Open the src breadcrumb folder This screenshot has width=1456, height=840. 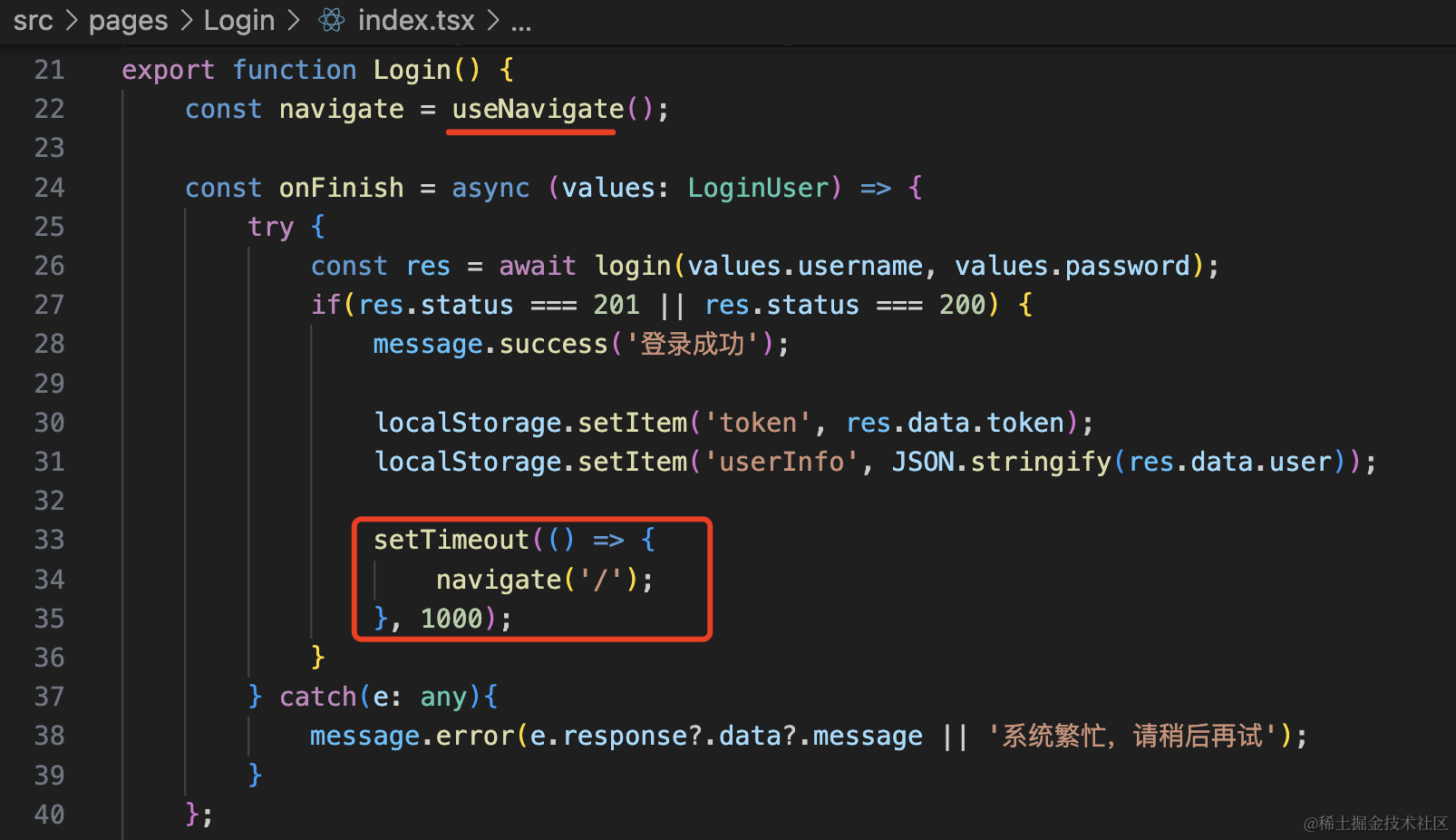point(33,20)
